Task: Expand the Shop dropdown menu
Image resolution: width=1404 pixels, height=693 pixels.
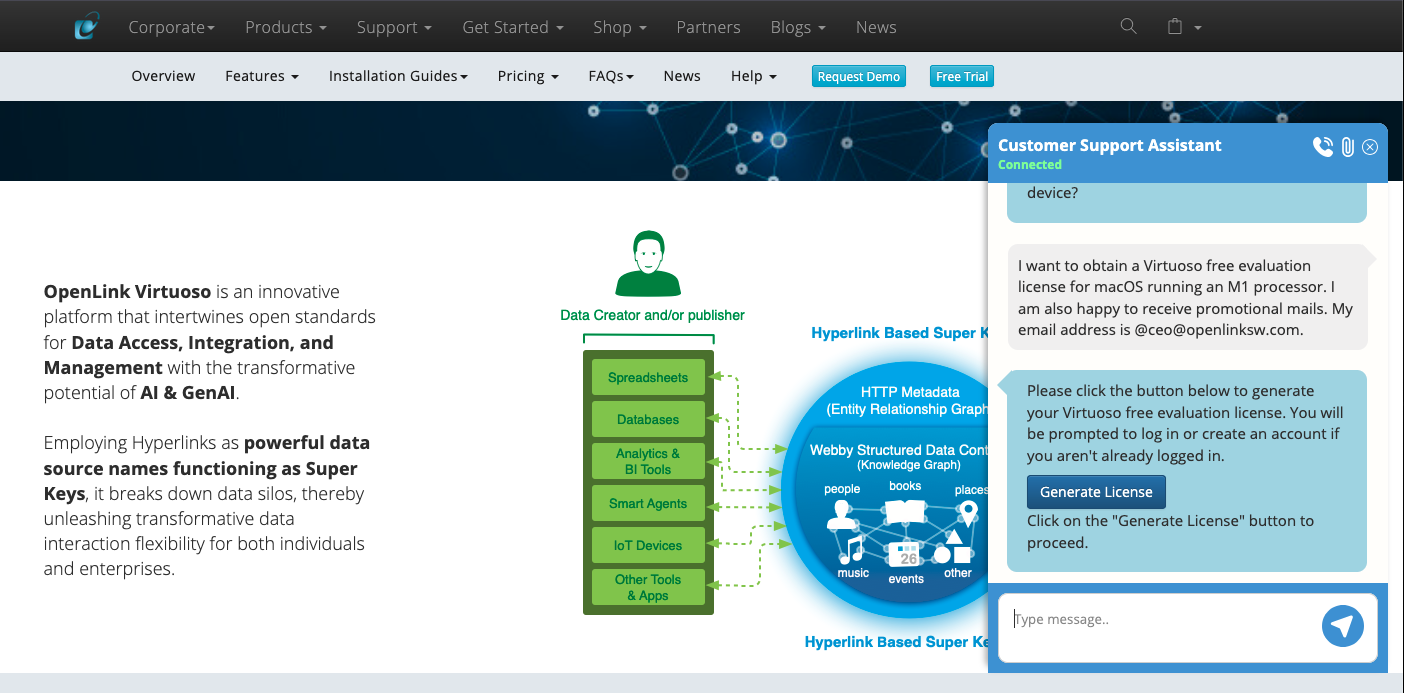Action: 620,27
